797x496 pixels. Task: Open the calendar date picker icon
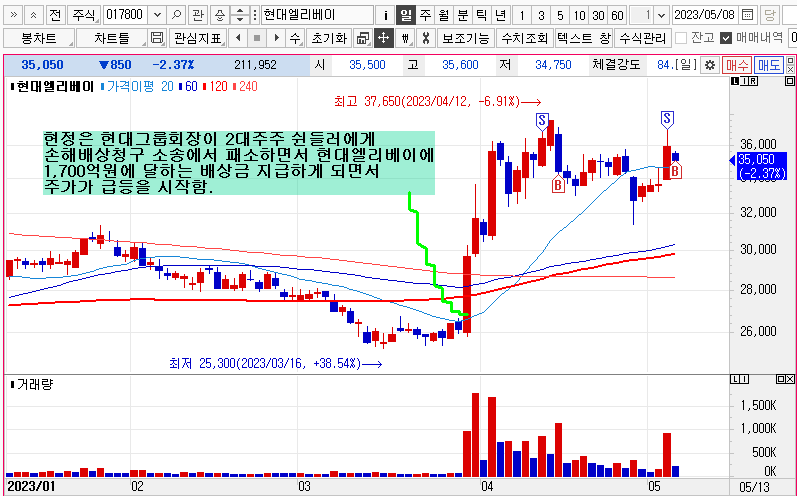coord(747,15)
